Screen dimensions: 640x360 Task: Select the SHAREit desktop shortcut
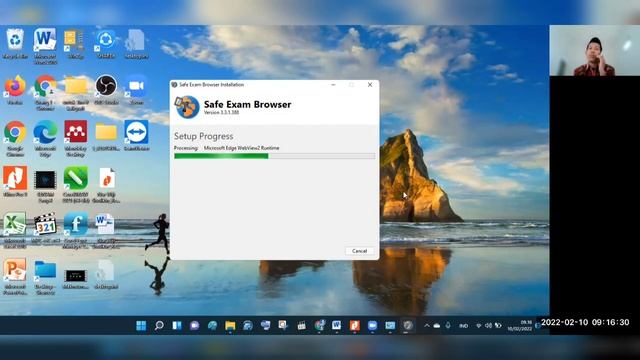(x=106, y=44)
